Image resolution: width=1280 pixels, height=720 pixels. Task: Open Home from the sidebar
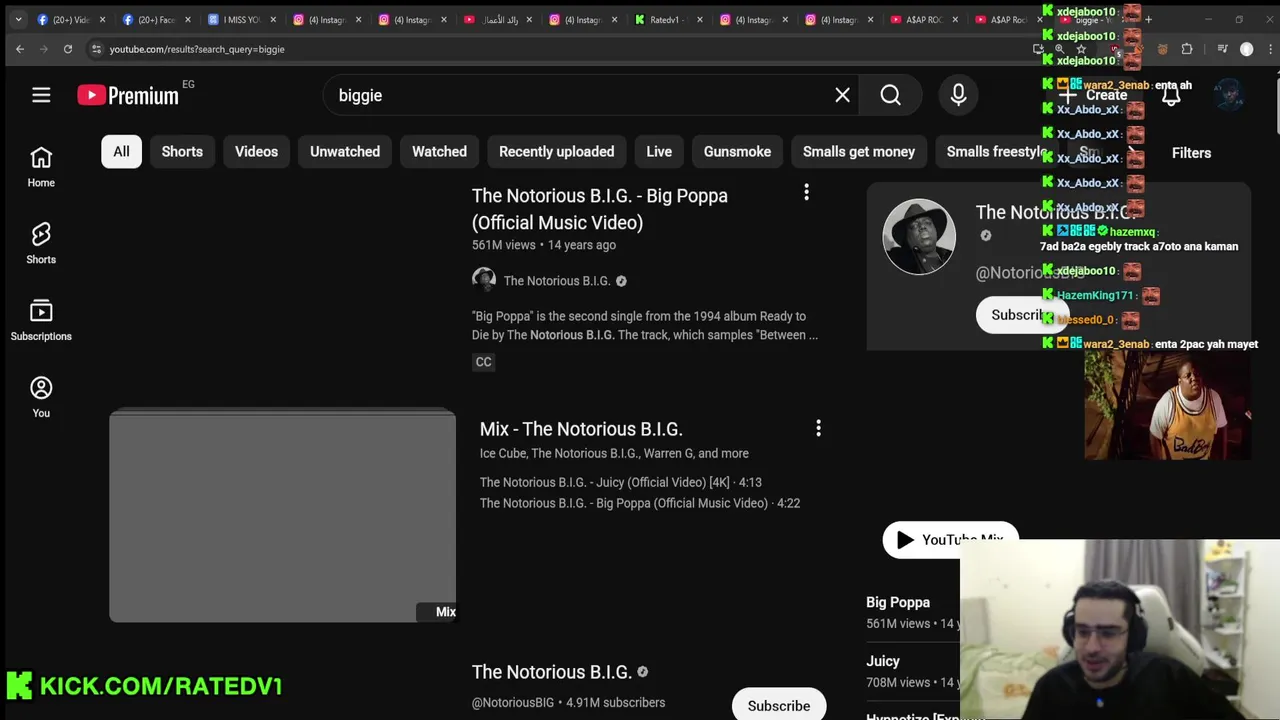(41, 167)
